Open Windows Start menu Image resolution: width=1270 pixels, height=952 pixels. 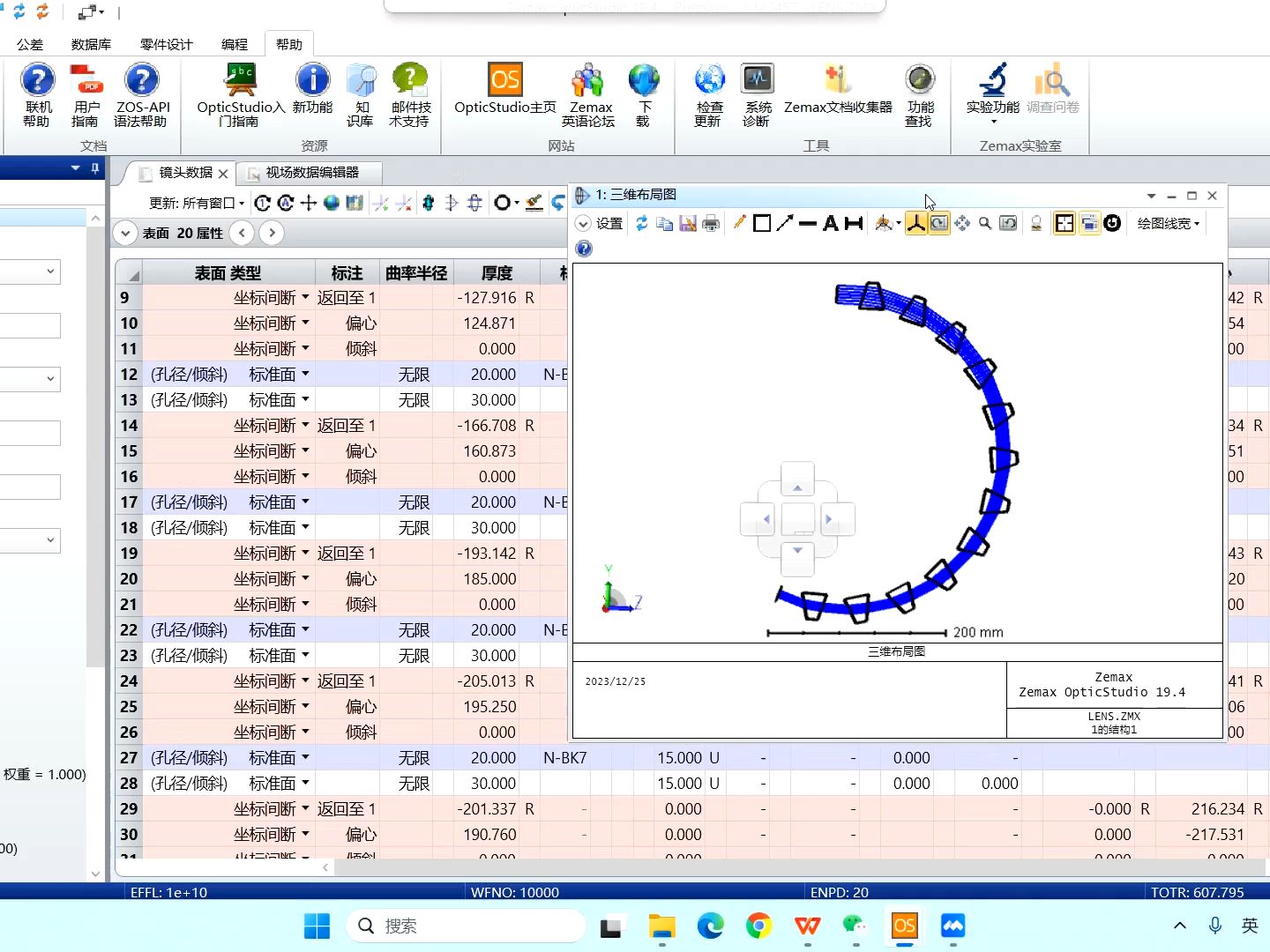pos(317,926)
